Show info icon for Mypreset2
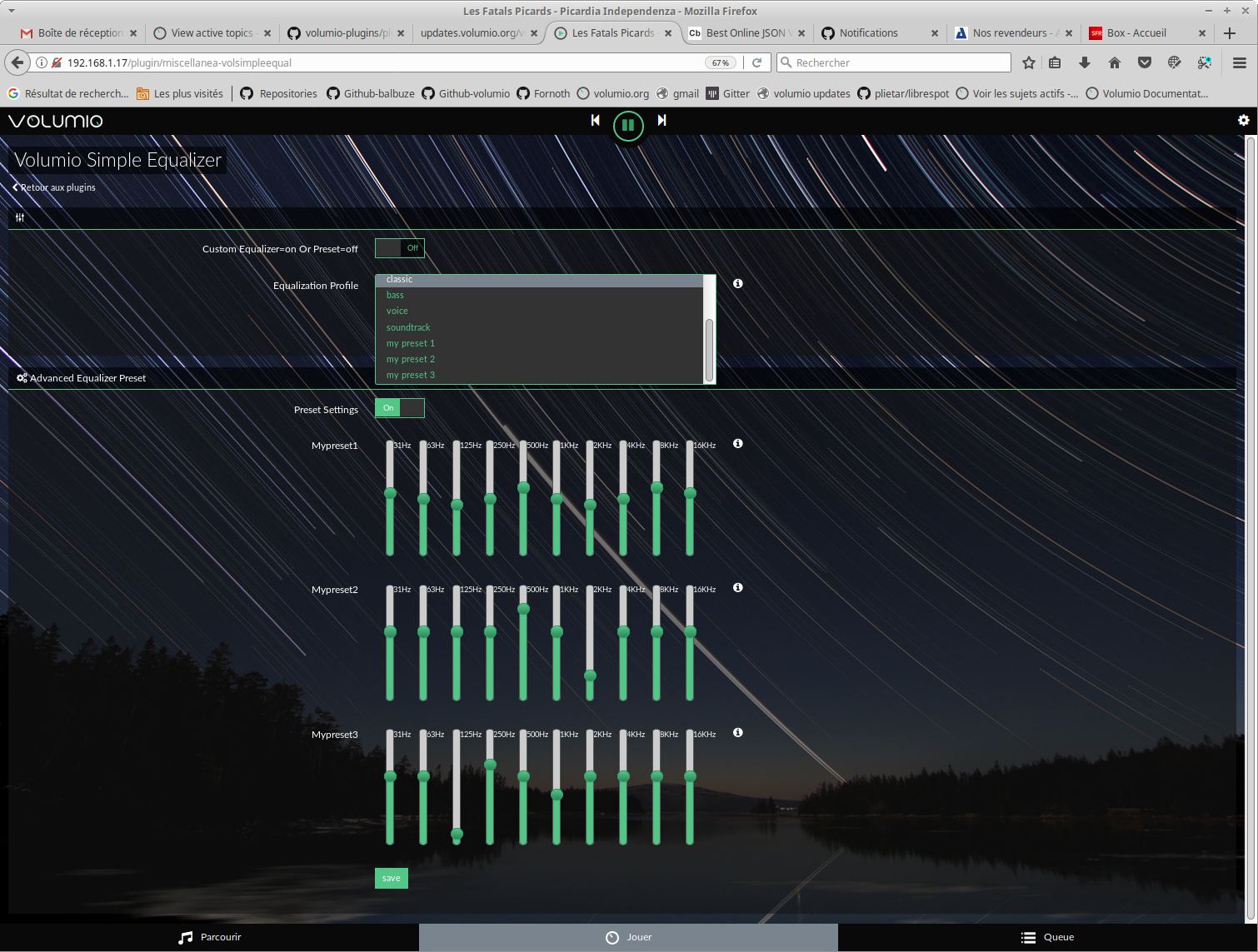The image size is (1258, 952). click(737, 588)
